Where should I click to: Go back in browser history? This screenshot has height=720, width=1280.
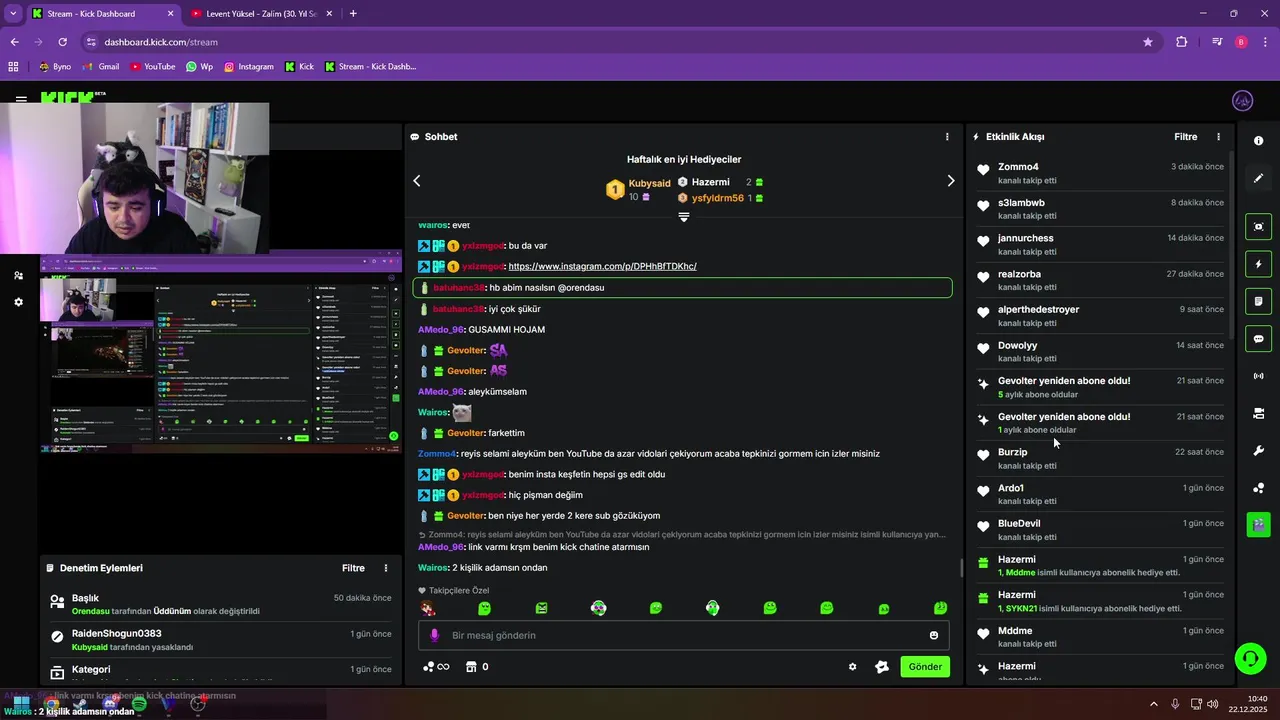(x=14, y=42)
